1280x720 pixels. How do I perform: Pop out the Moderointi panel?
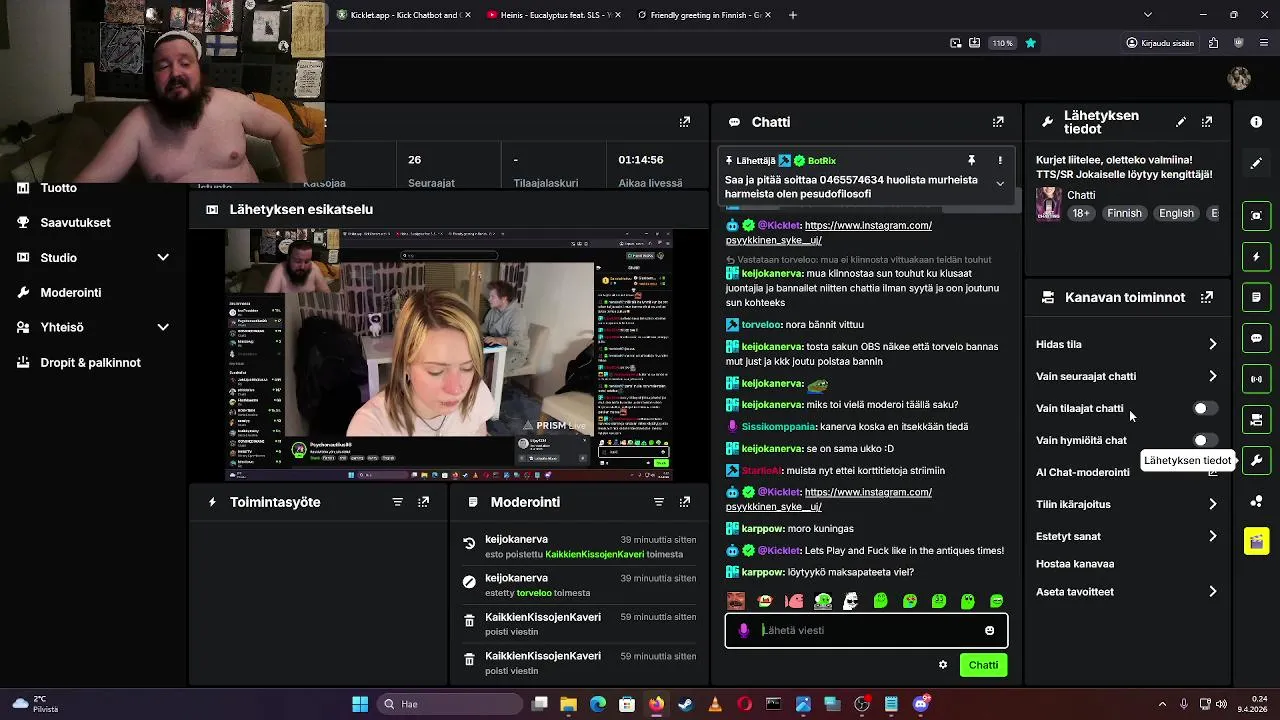(685, 502)
